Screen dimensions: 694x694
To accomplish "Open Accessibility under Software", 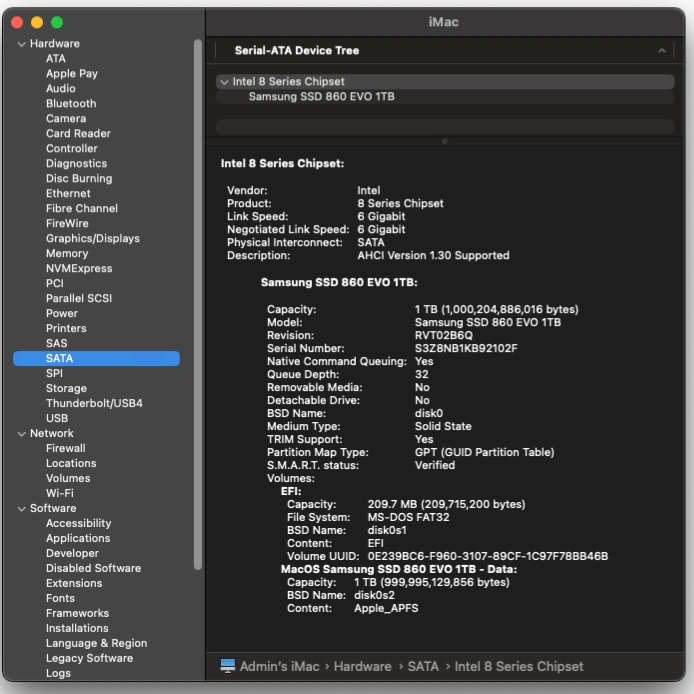I will coord(79,524).
